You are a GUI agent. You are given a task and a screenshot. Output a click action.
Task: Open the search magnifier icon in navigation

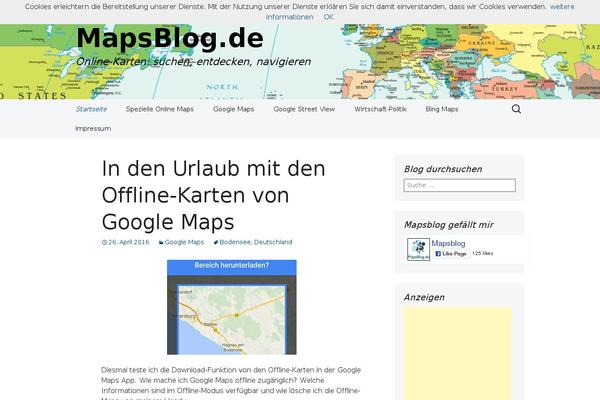pos(516,109)
